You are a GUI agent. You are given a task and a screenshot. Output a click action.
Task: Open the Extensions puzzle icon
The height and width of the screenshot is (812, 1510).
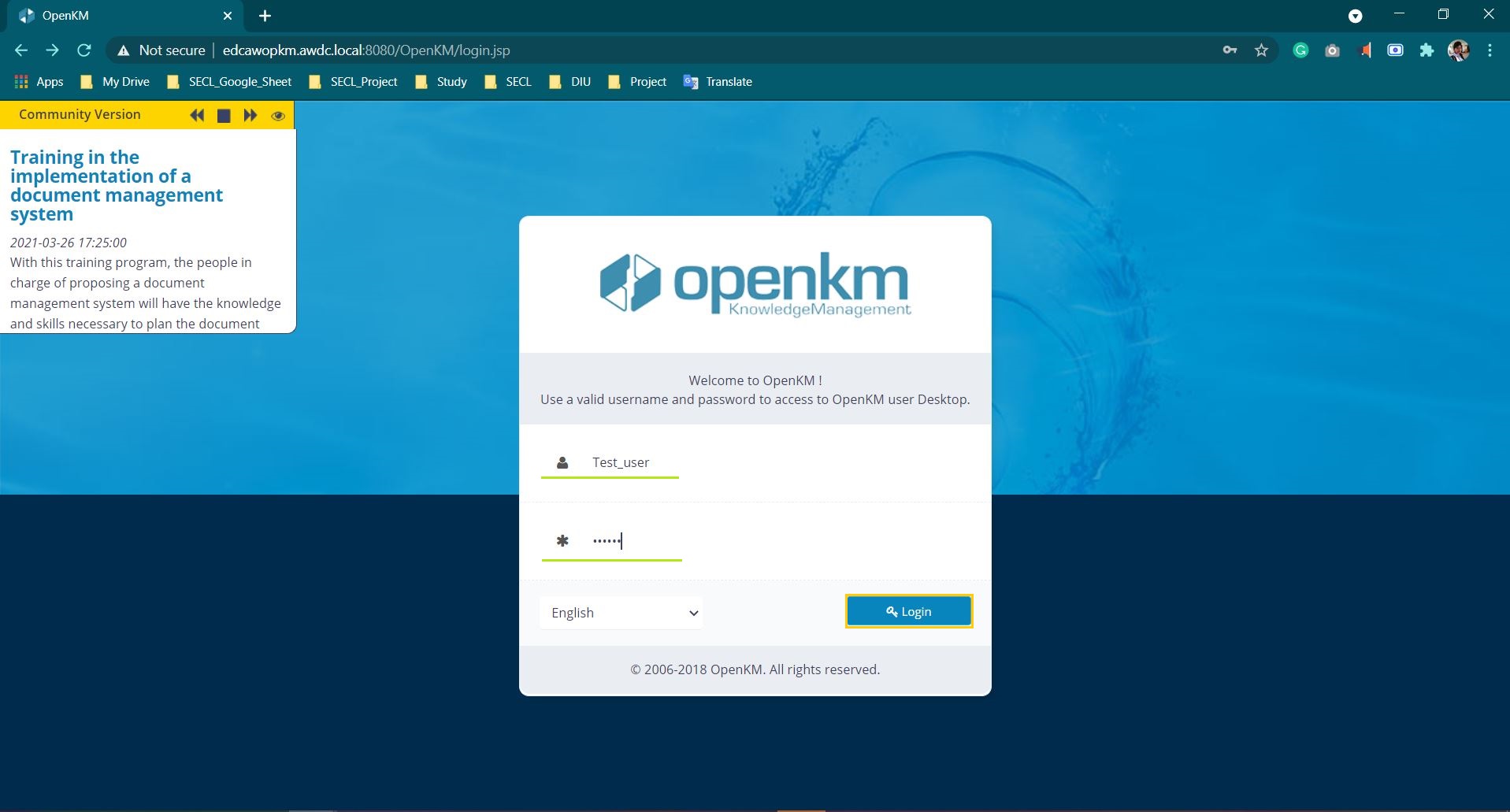click(1427, 50)
